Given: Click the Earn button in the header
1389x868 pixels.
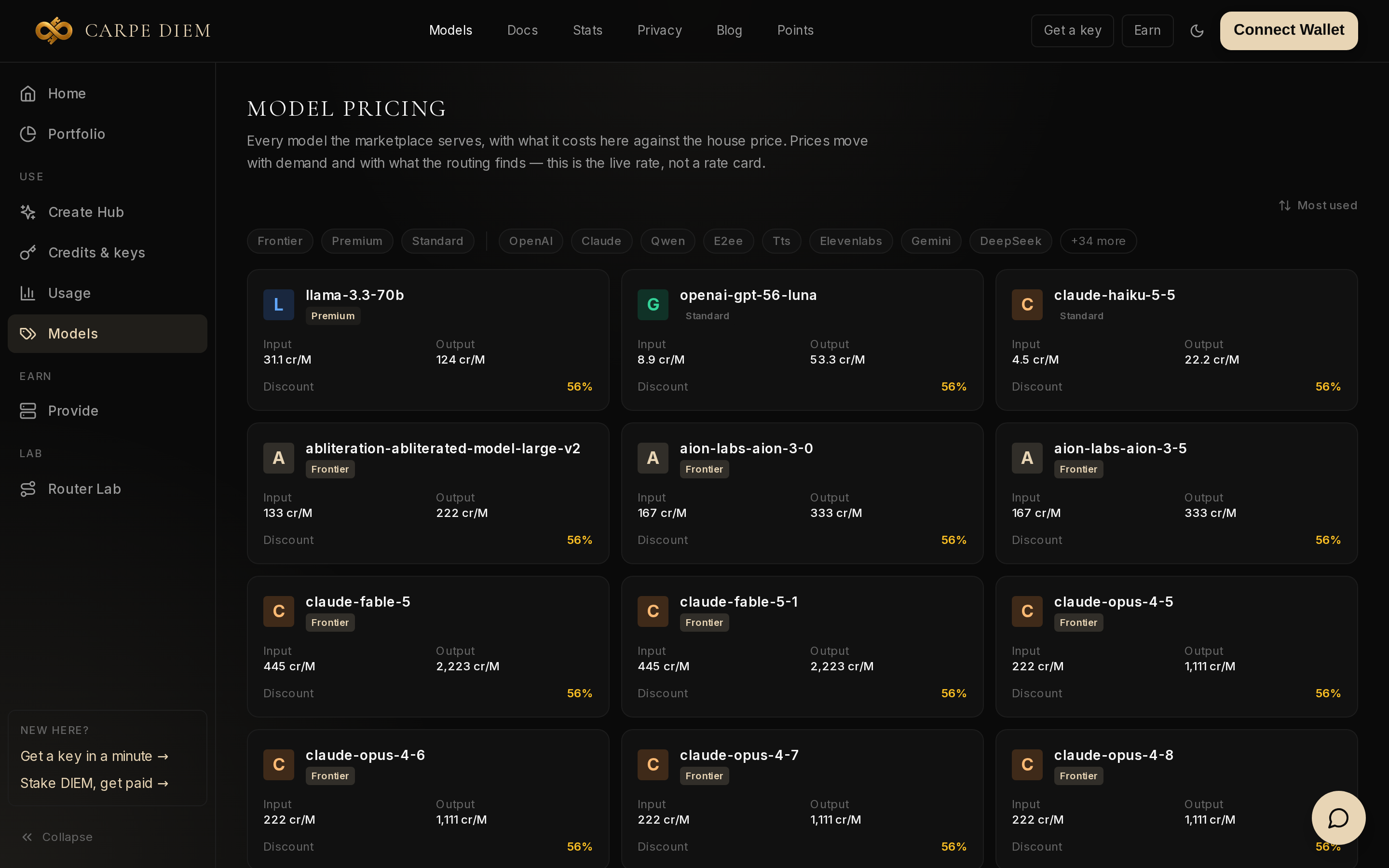Looking at the screenshot, I should 1147,30.
